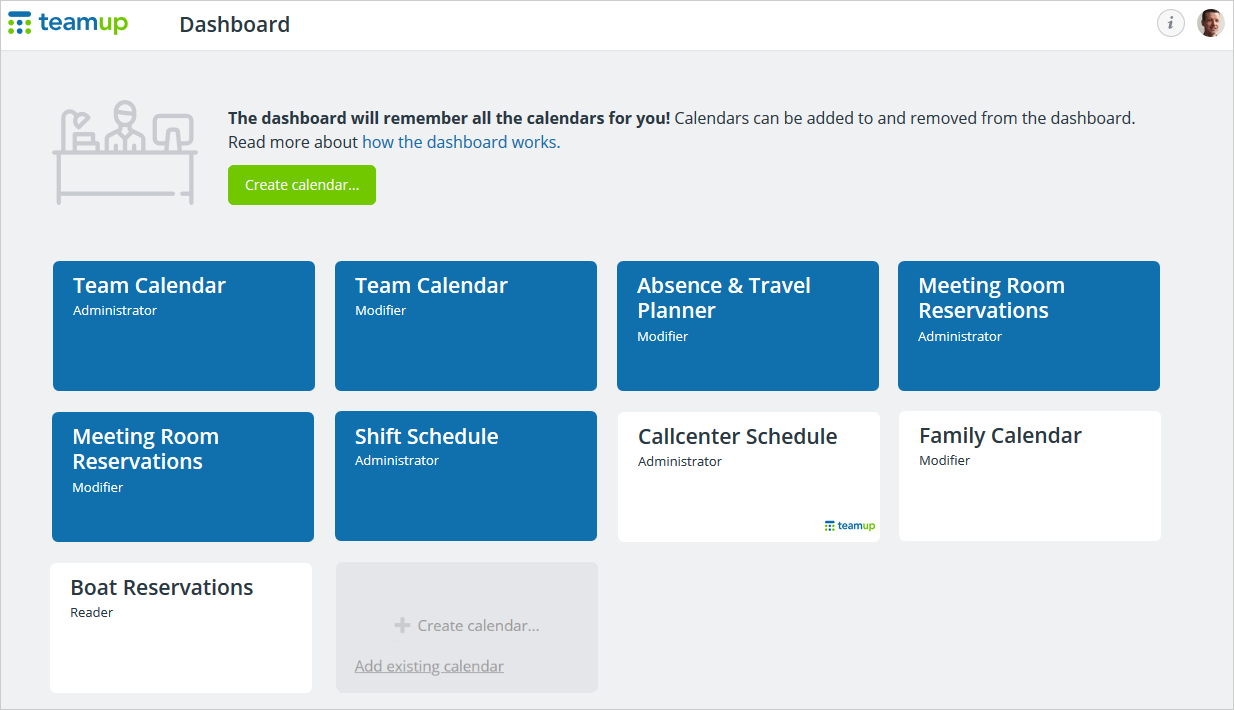Open the Absence & Travel Planner calendar
The height and width of the screenshot is (710, 1234).
click(748, 326)
